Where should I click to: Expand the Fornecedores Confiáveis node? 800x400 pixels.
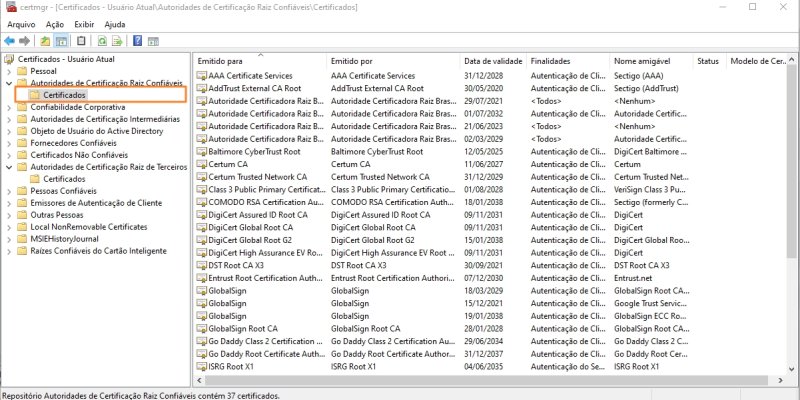[9, 143]
